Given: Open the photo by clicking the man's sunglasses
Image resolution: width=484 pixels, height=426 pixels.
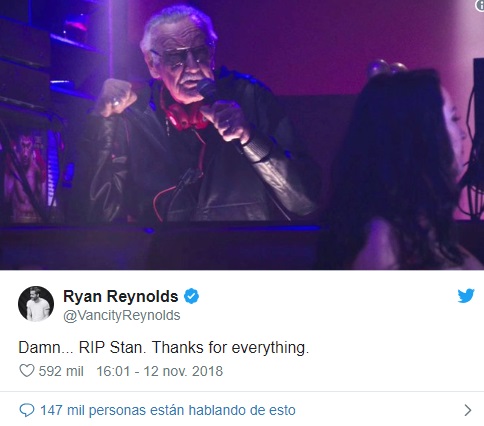Looking at the screenshot, I should (182, 56).
